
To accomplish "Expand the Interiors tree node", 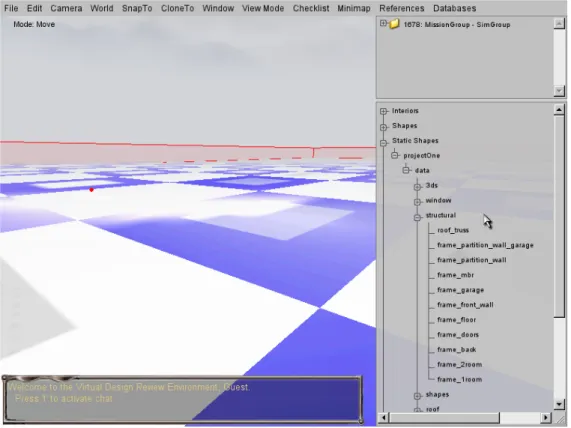I will (x=383, y=111).
